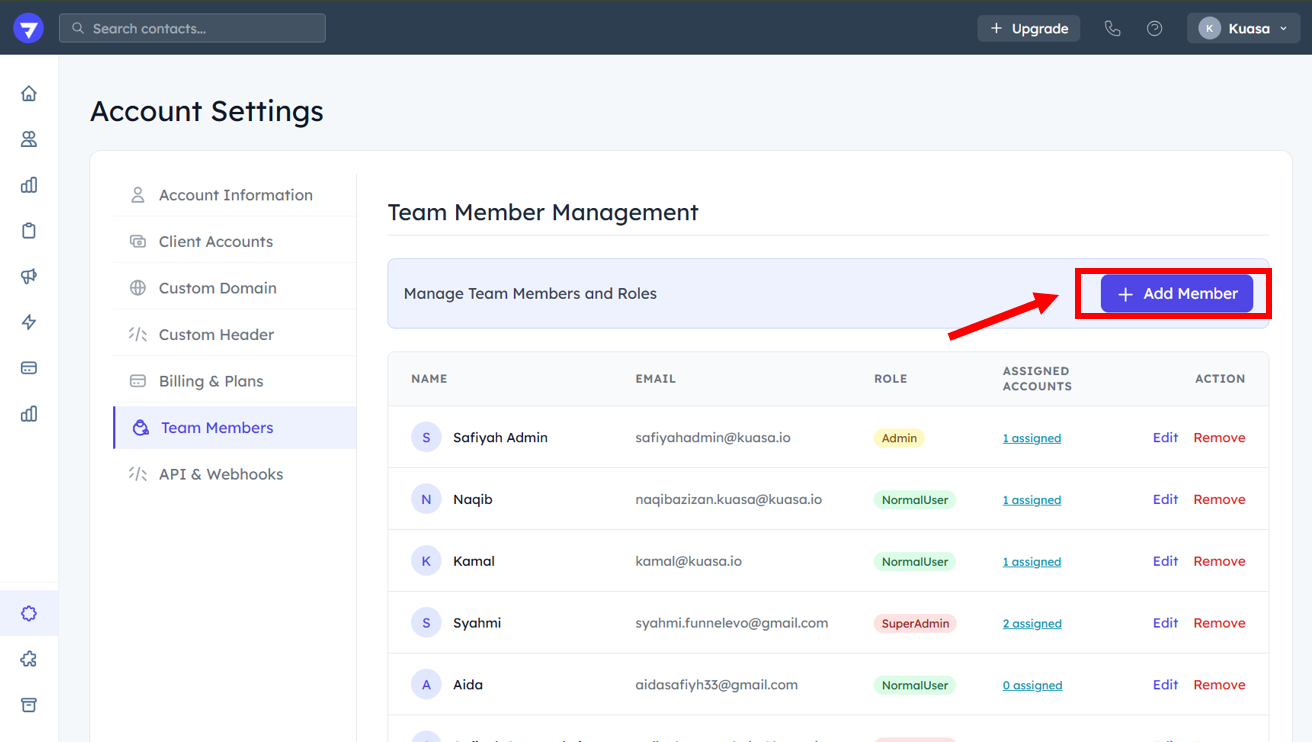The image size is (1314, 742).
Task: Select the megaphone campaigns icon
Action: point(29,277)
